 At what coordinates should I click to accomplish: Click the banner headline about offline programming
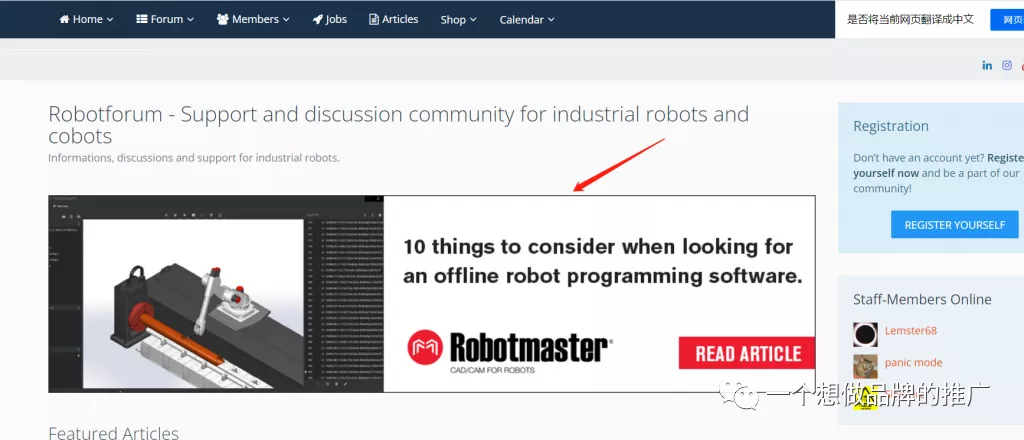point(602,261)
